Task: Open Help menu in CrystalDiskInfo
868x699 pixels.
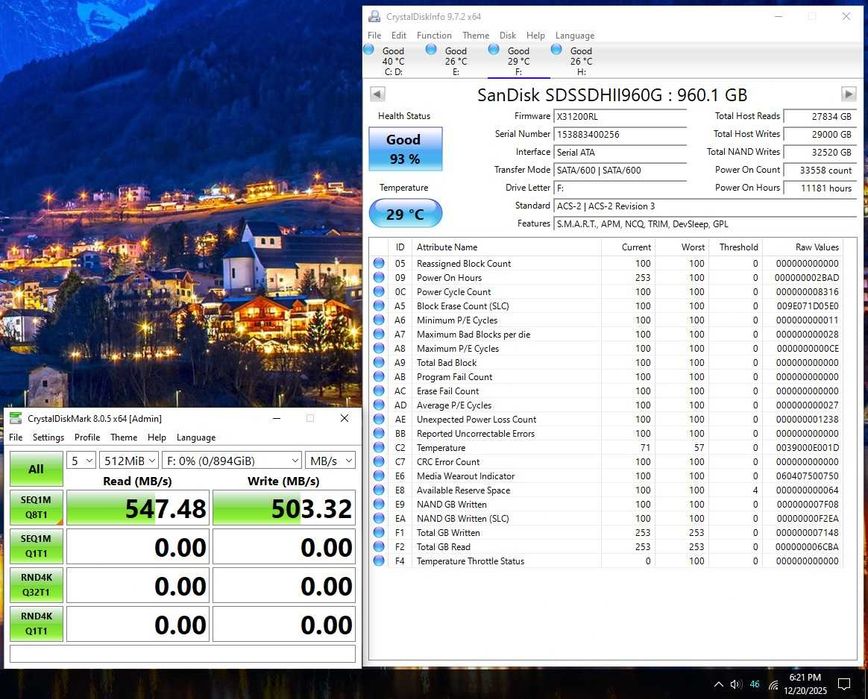Action: pos(535,35)
